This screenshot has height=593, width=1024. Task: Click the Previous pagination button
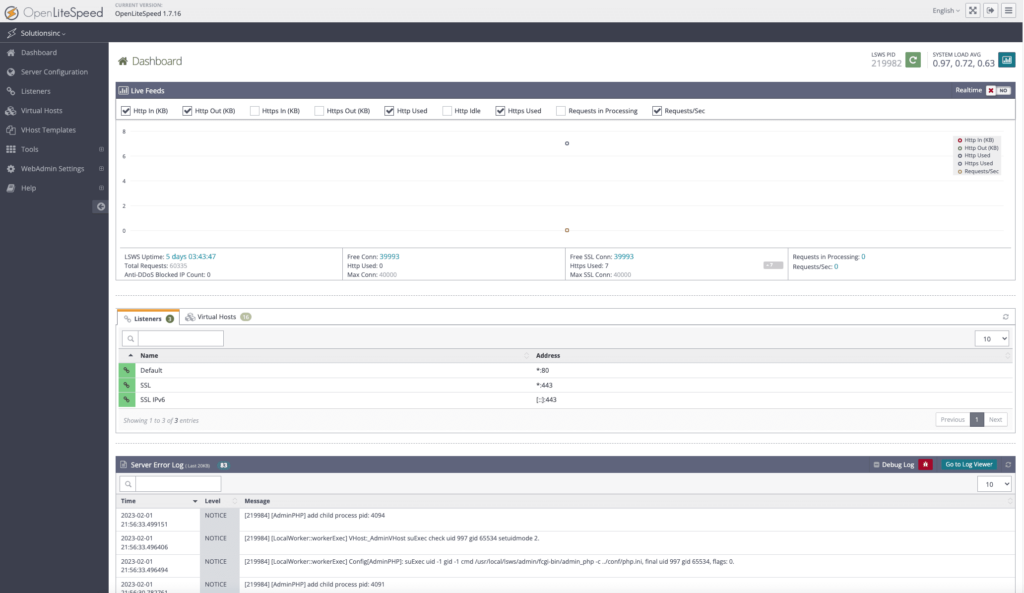pos(952,419)
